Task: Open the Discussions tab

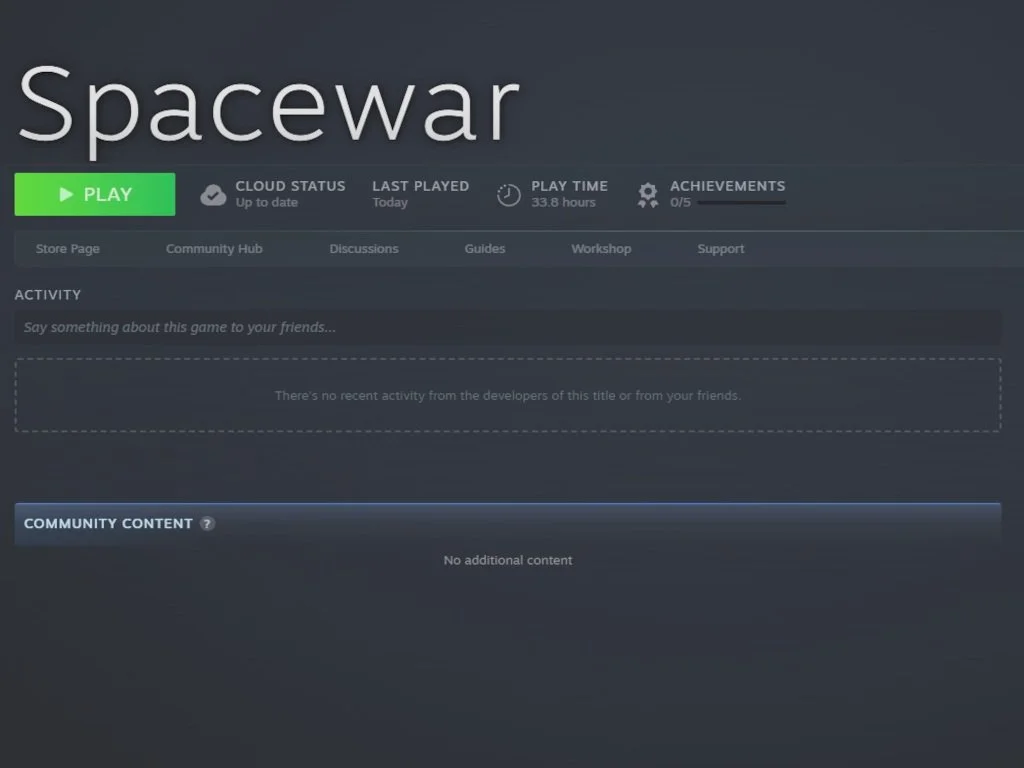Action: tap(364, 249)
